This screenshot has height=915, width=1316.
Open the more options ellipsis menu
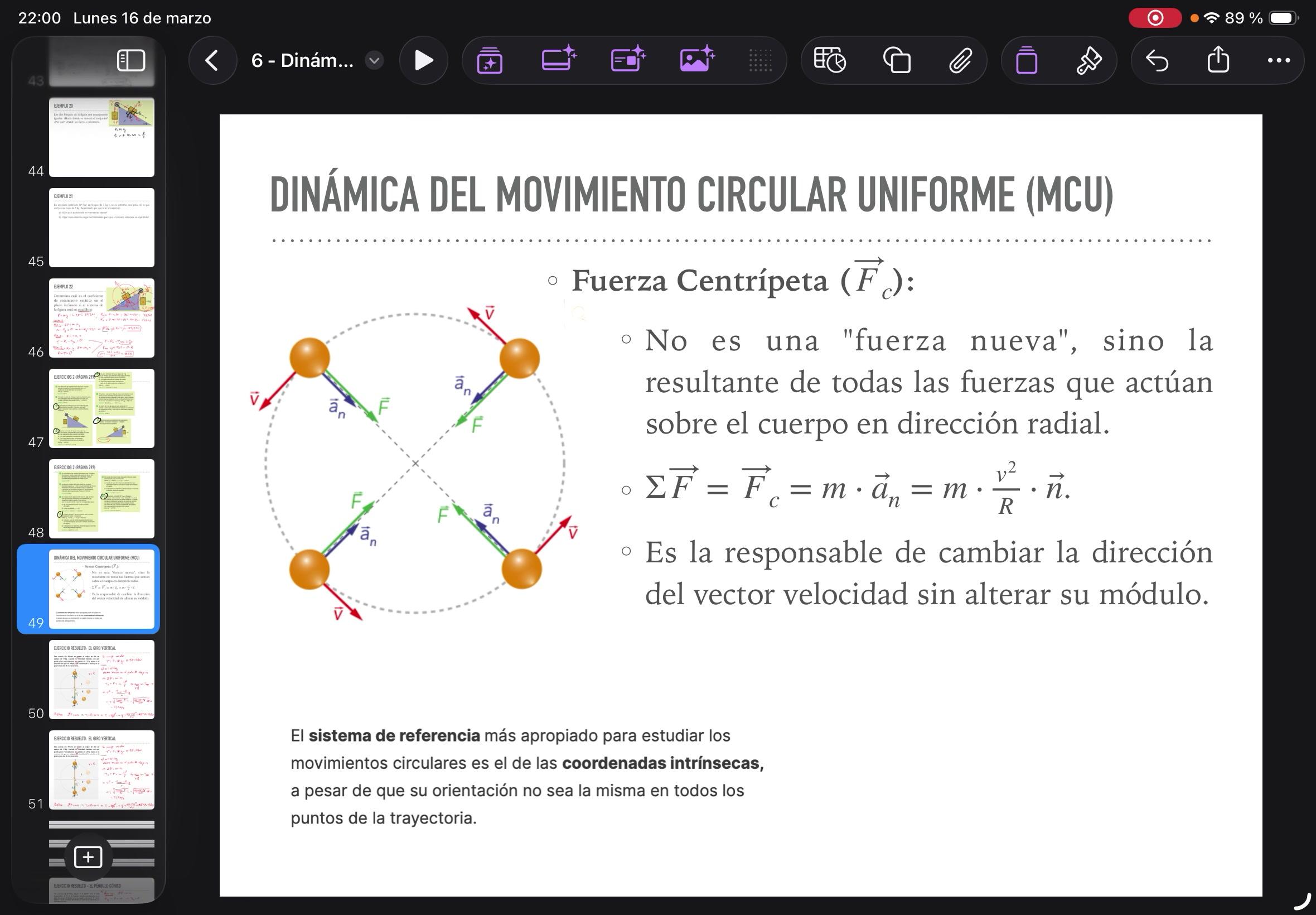click(1279, 60)
